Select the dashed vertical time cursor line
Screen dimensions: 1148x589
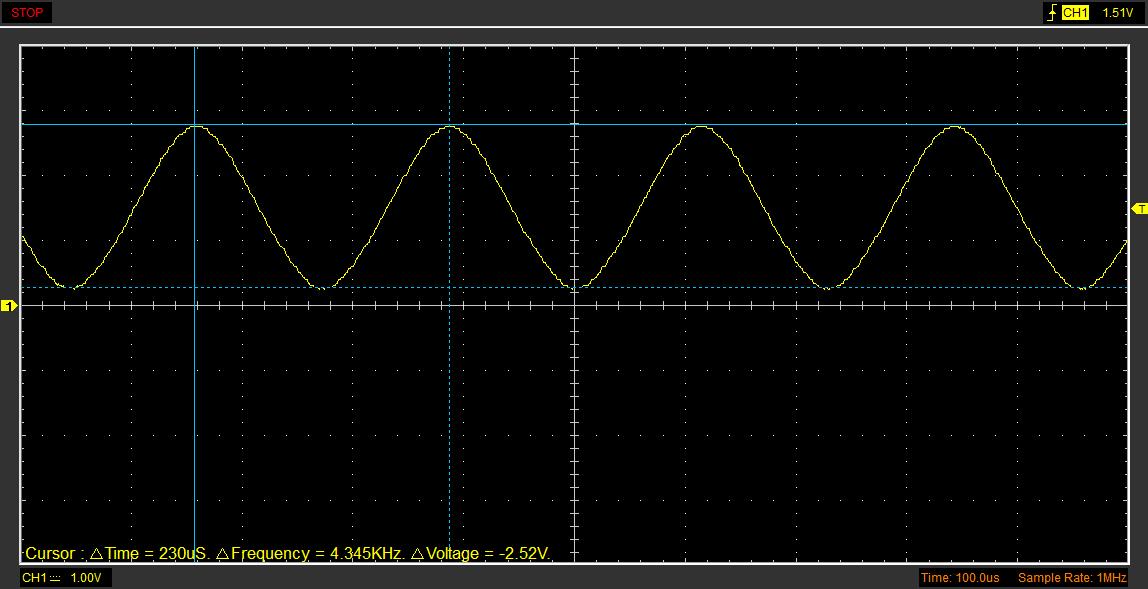(x=450, y=400)
